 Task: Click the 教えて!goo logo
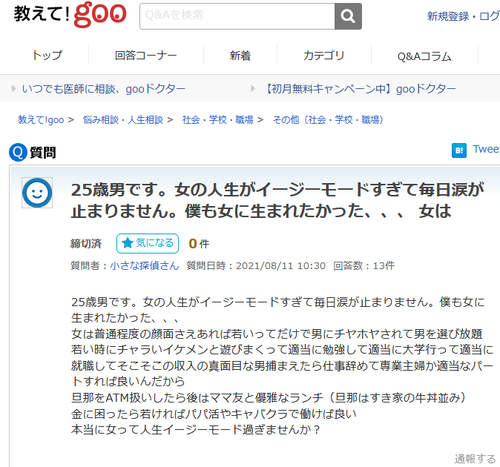click(70, 15)
